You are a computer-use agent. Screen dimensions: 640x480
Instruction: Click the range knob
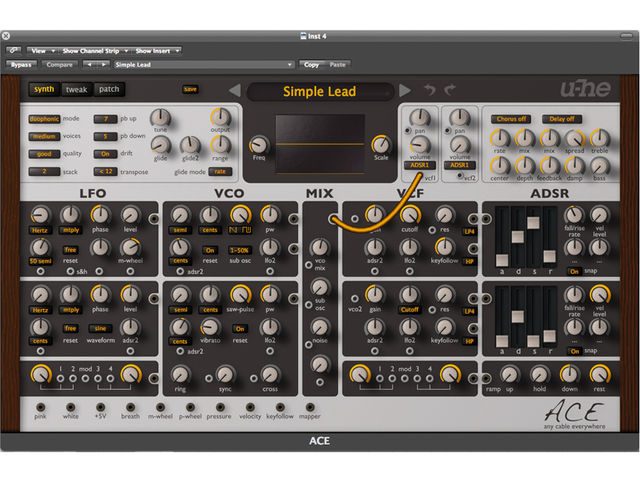pyautogui.click(x=220, y=145)
